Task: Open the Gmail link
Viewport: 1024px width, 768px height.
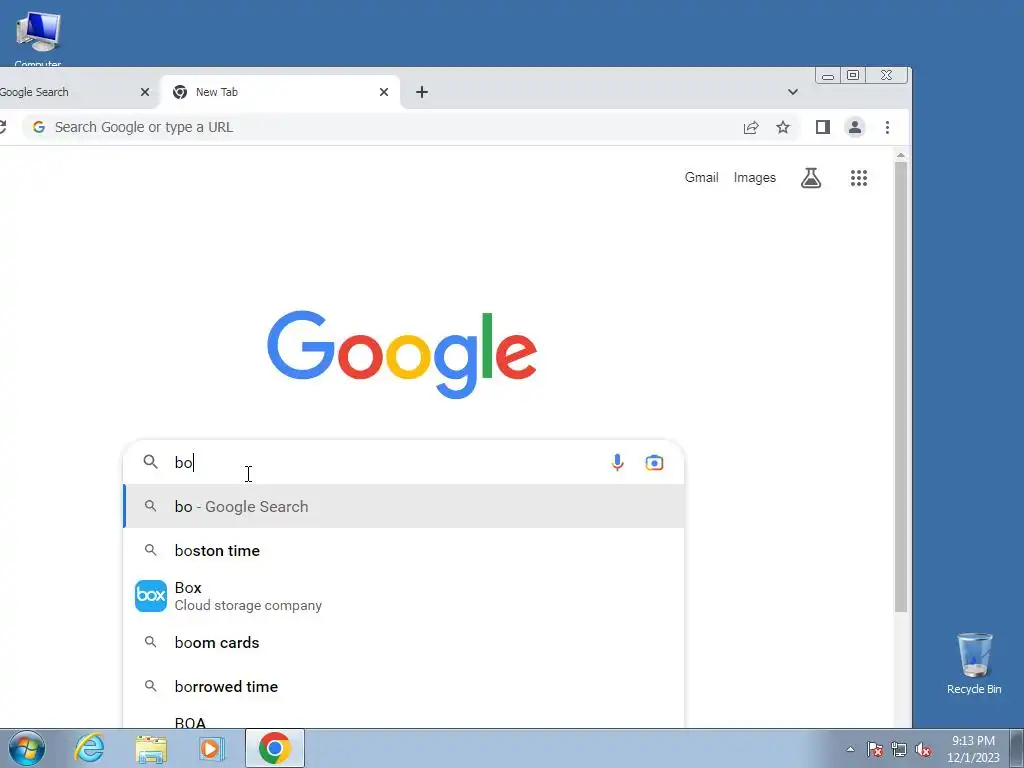Action: tap(701, 178)
